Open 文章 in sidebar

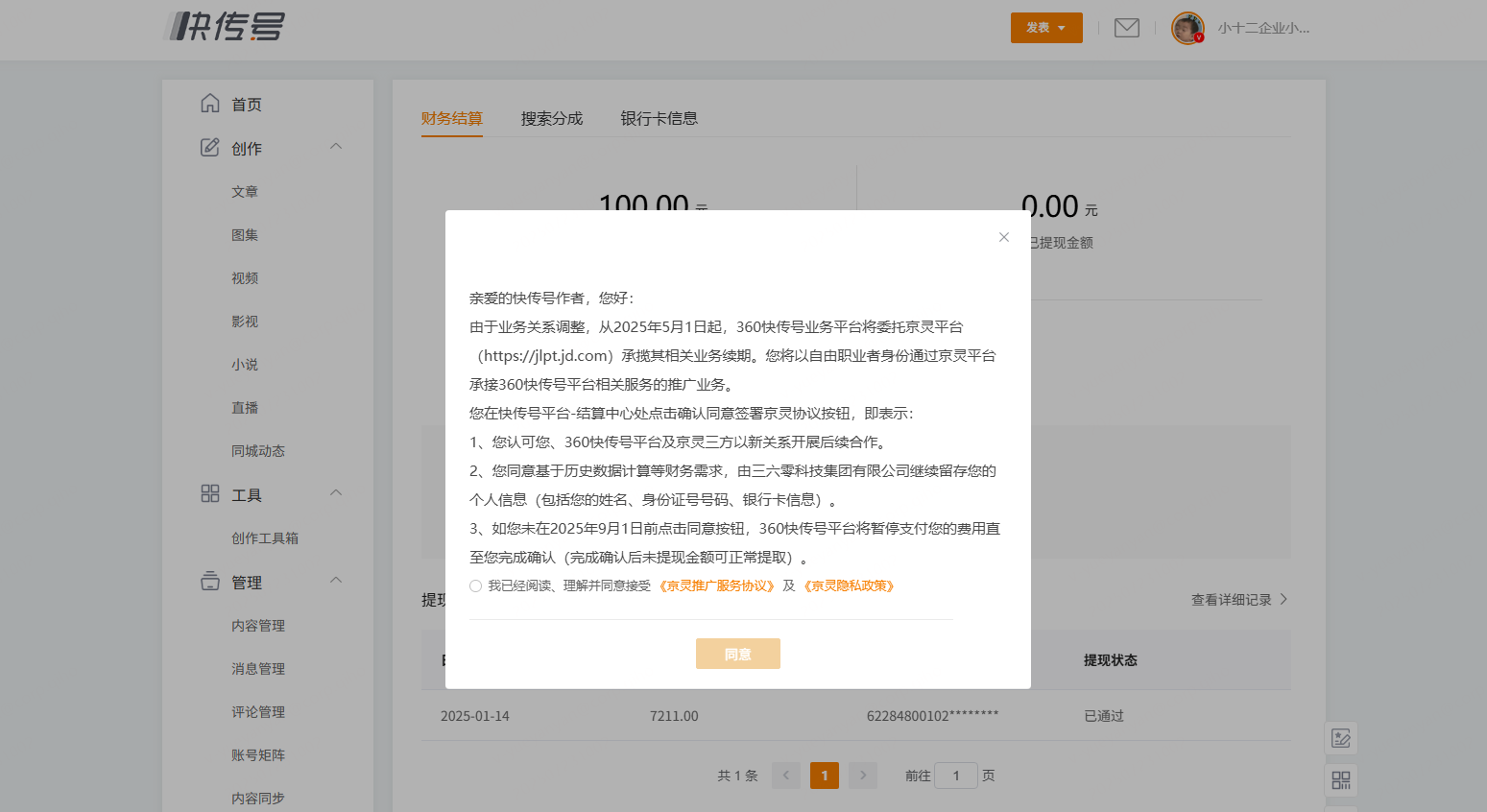245,192
